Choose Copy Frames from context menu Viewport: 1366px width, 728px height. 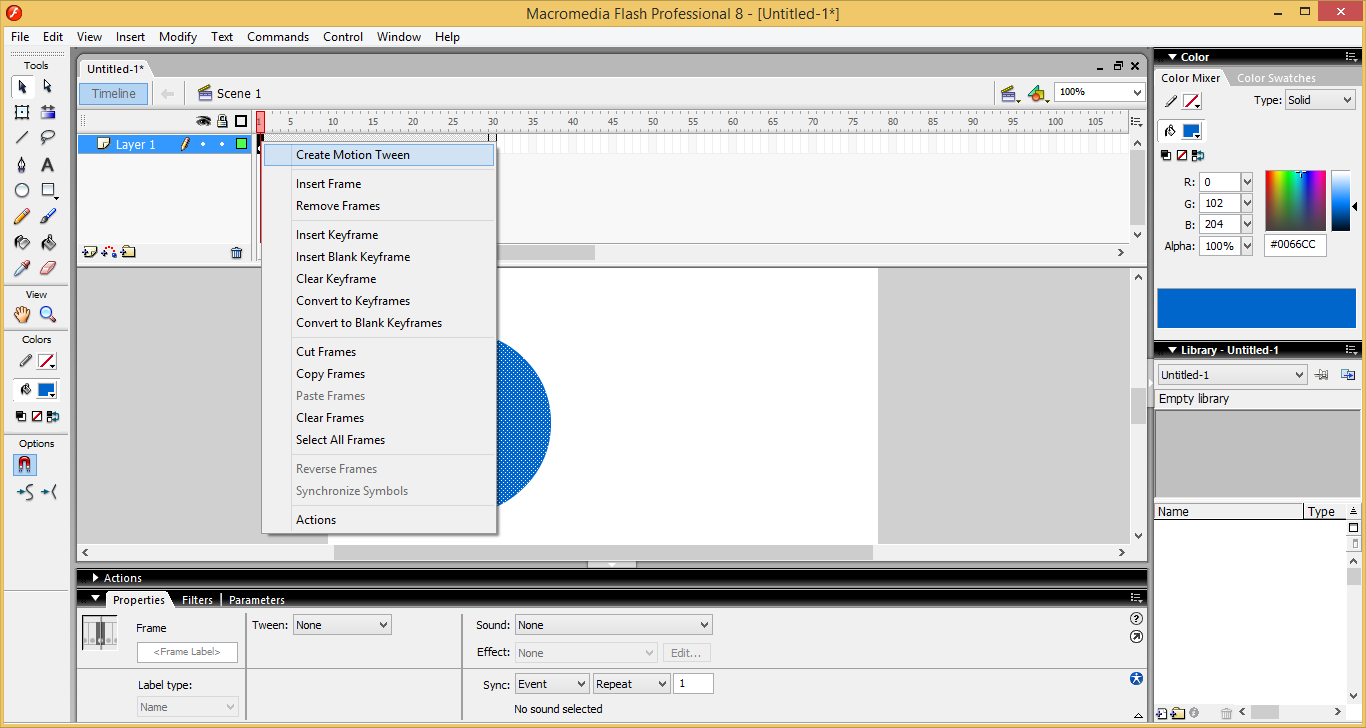coord(379,374)
